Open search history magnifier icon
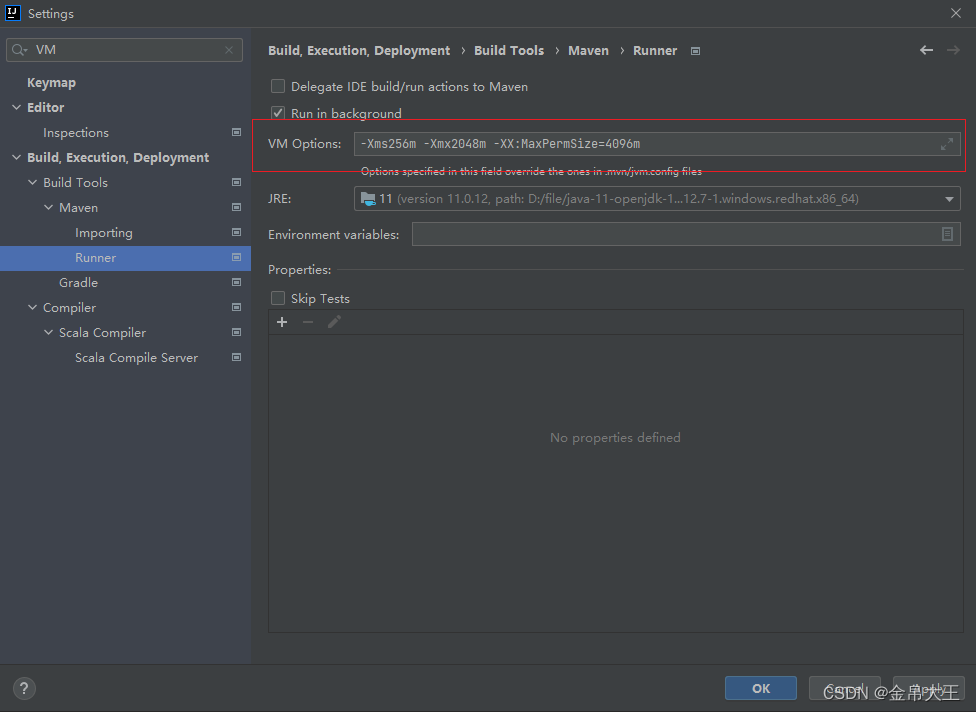The image size is (976, 712). pos(19,50)
